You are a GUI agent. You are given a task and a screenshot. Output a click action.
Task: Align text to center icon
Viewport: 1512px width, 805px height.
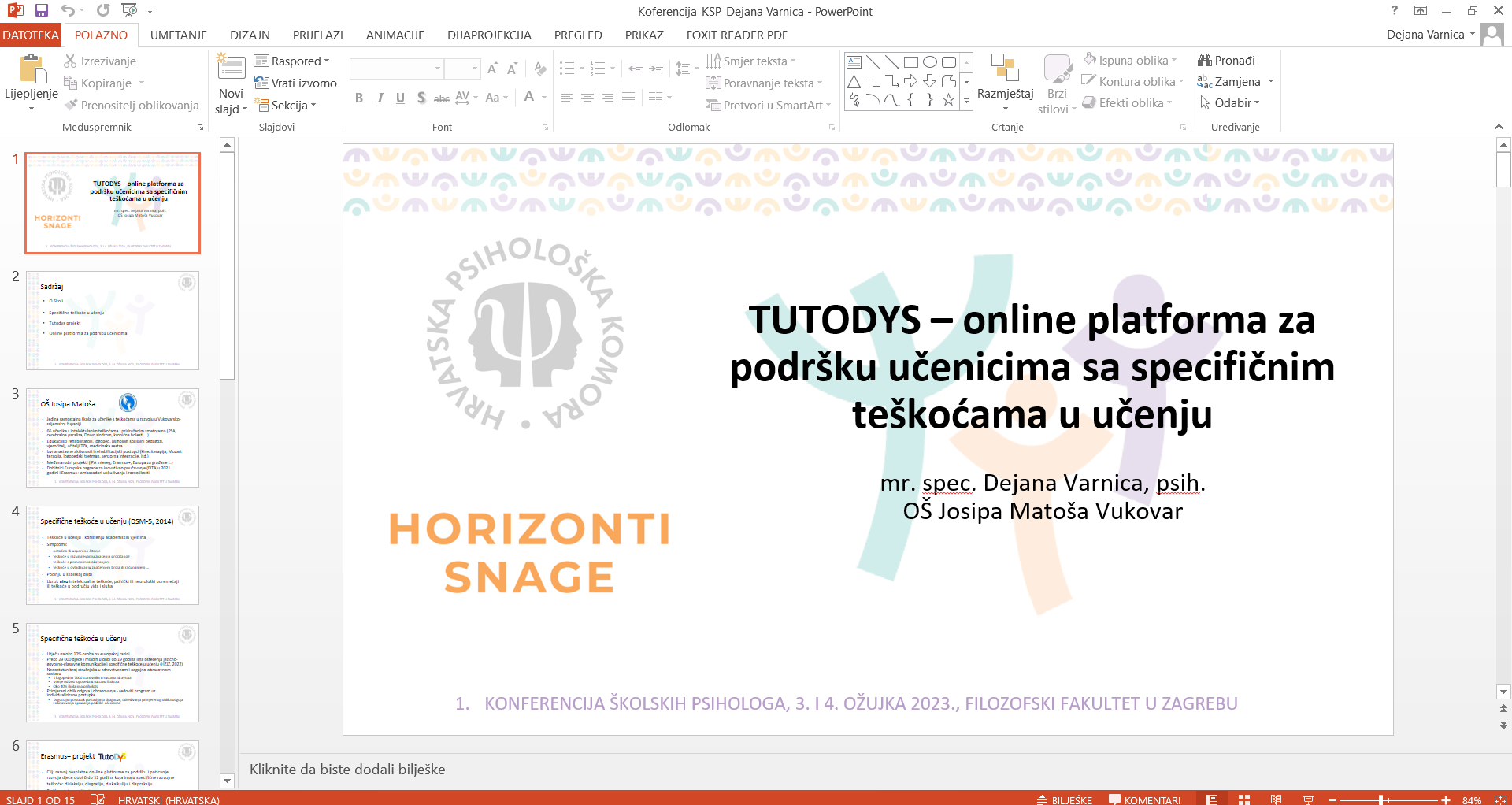tap(587, 98)
